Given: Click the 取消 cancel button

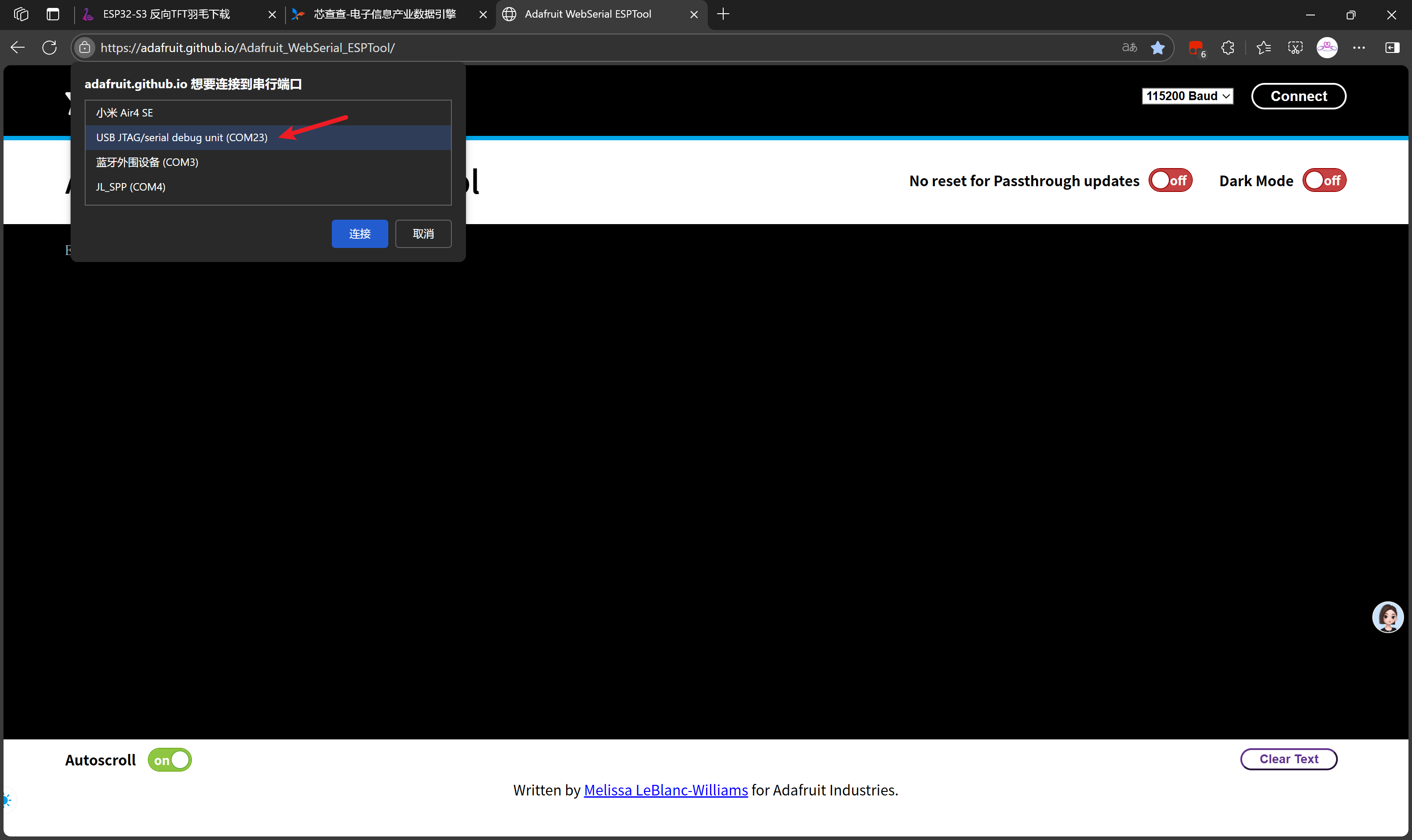Looking at the screenshot, I should tap(423, 234).
